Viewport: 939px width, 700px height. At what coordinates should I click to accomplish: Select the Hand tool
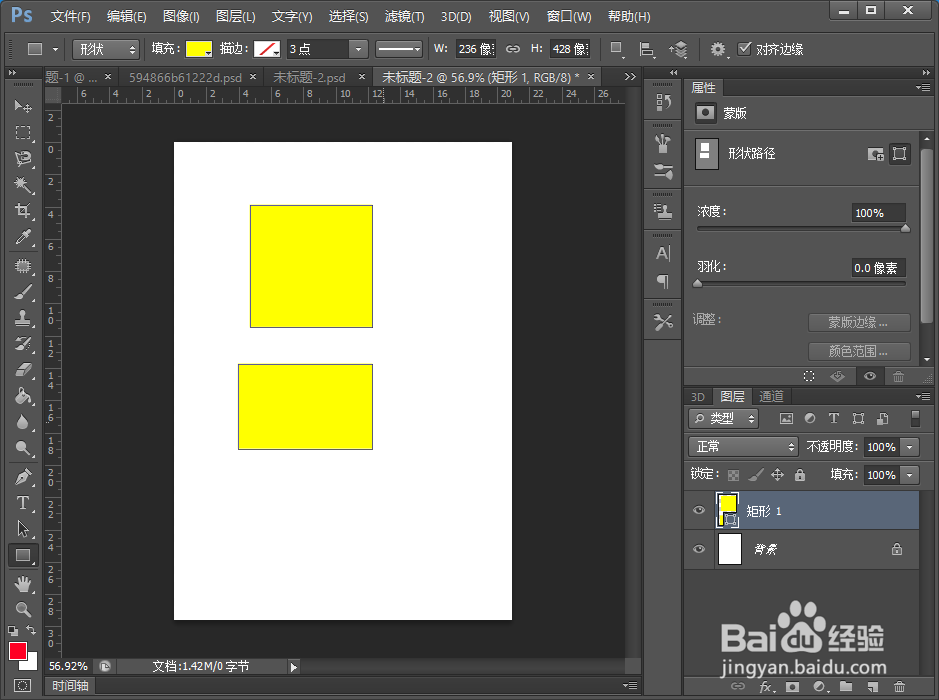tap(23, 584)
